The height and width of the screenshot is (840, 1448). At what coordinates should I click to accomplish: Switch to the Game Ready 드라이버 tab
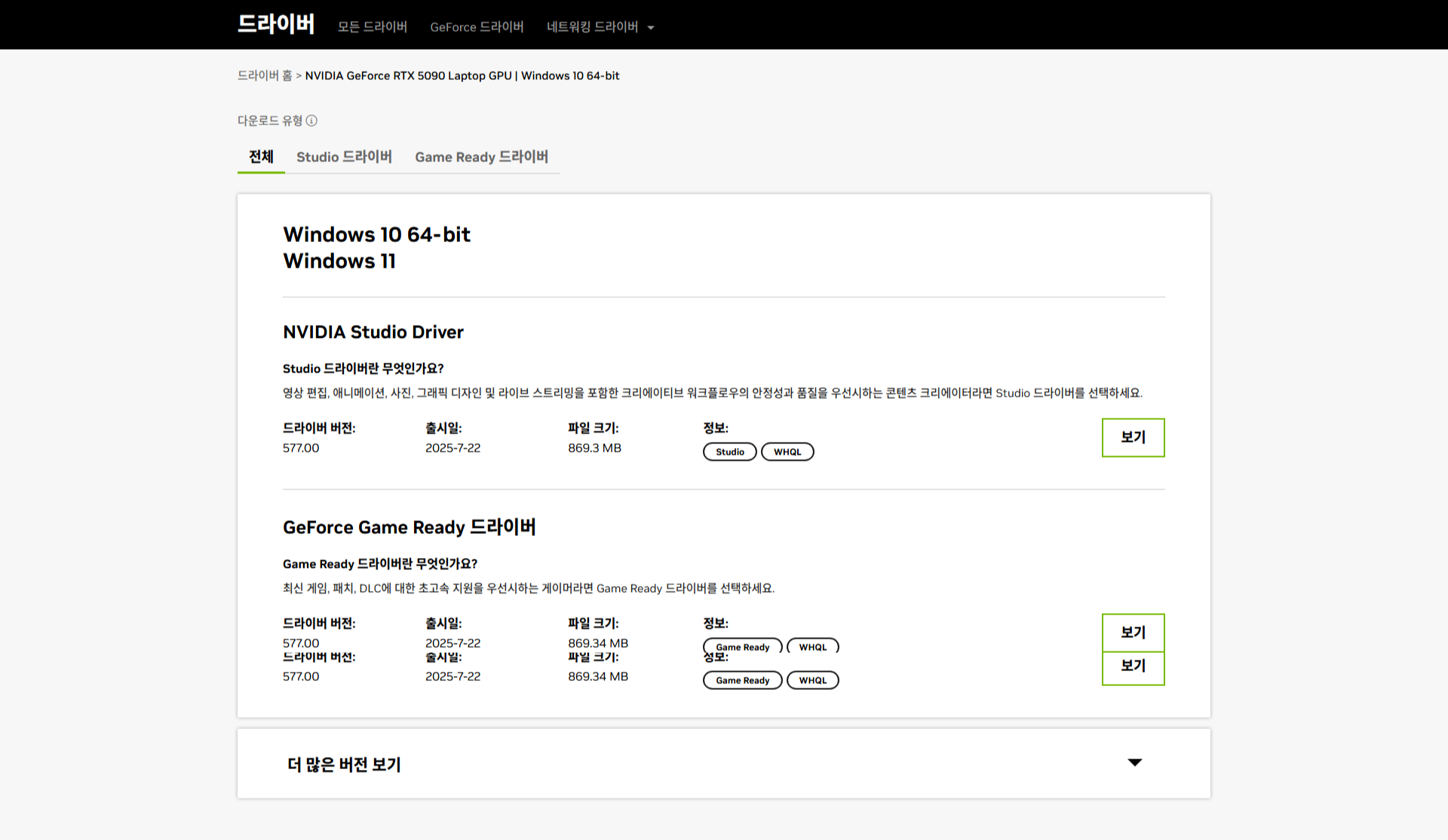(481, 157)
